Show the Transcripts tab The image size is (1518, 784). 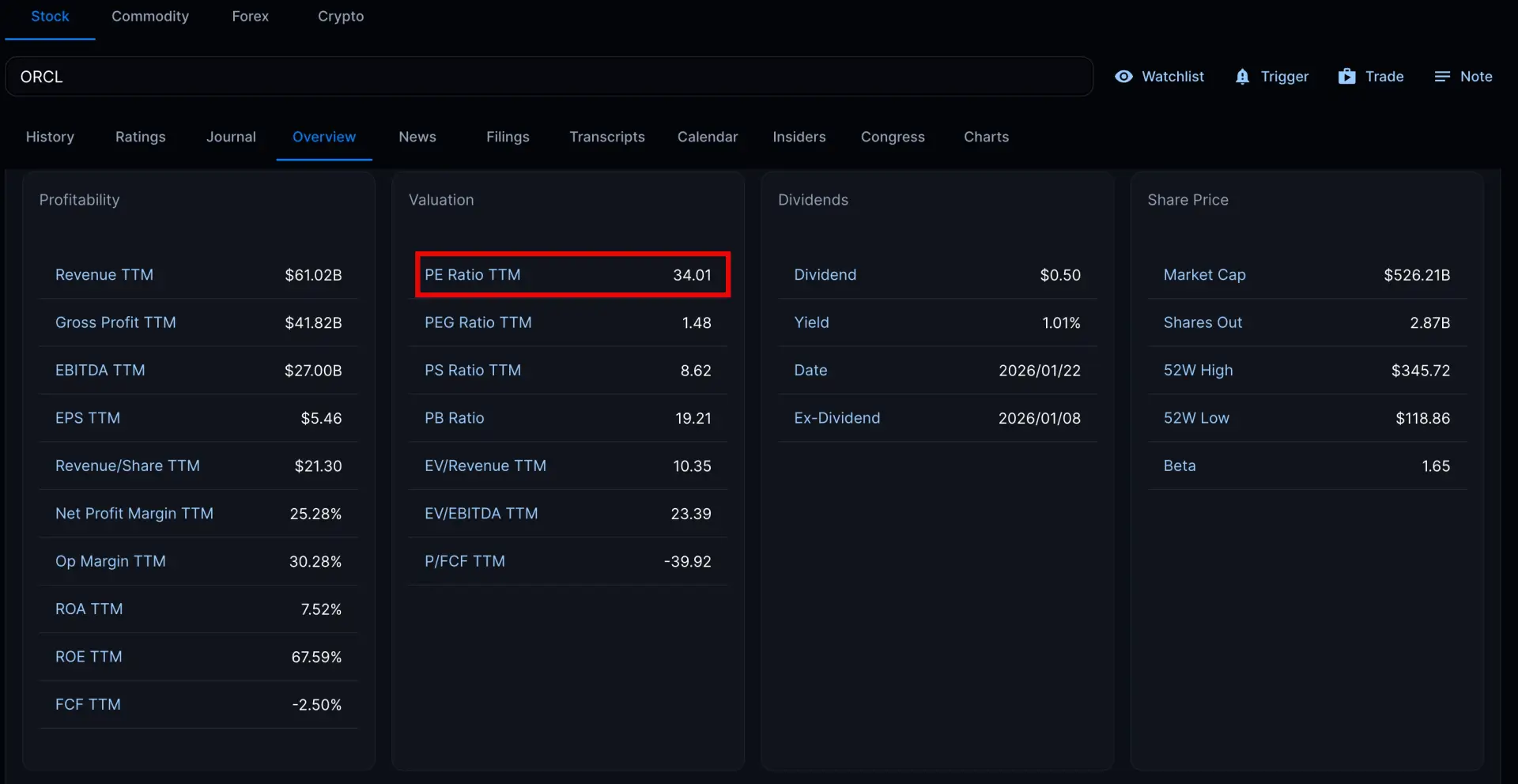tap(606, 137)
